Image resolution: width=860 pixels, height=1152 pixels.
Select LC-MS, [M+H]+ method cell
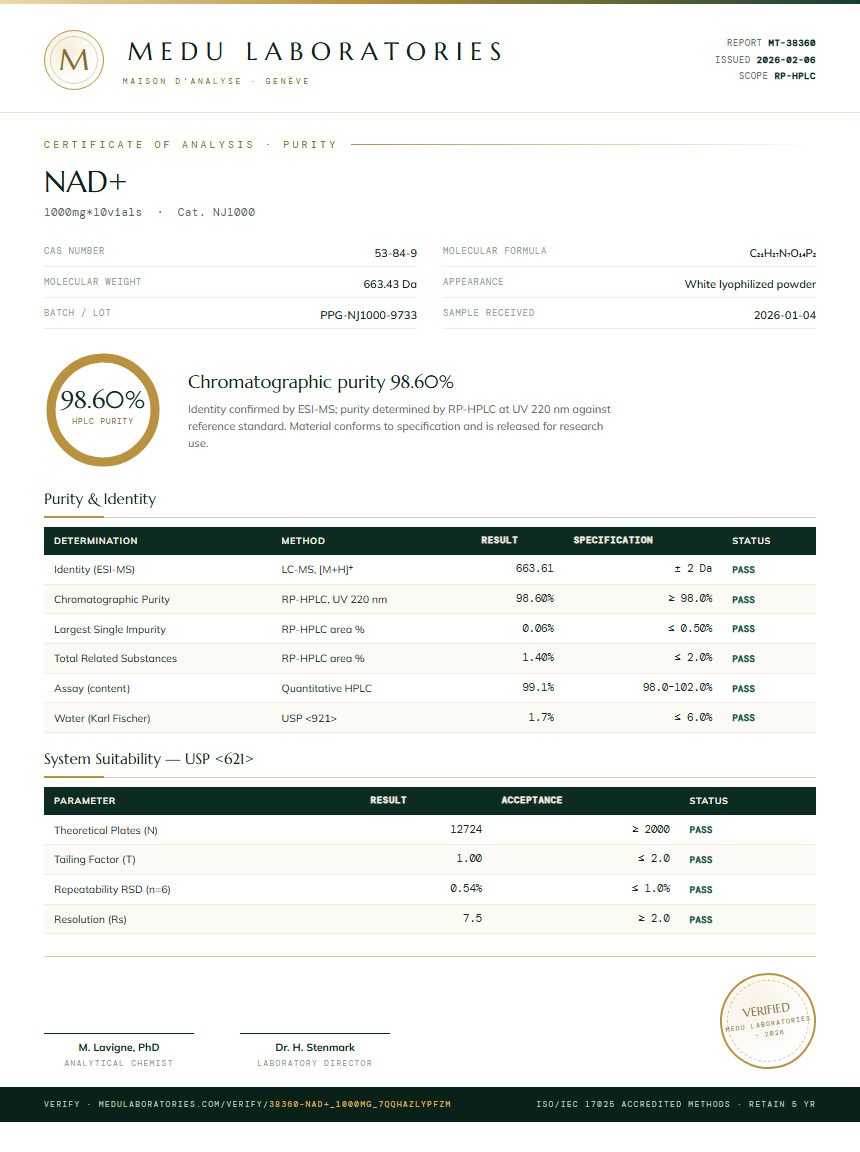click(x=317, y=569)
